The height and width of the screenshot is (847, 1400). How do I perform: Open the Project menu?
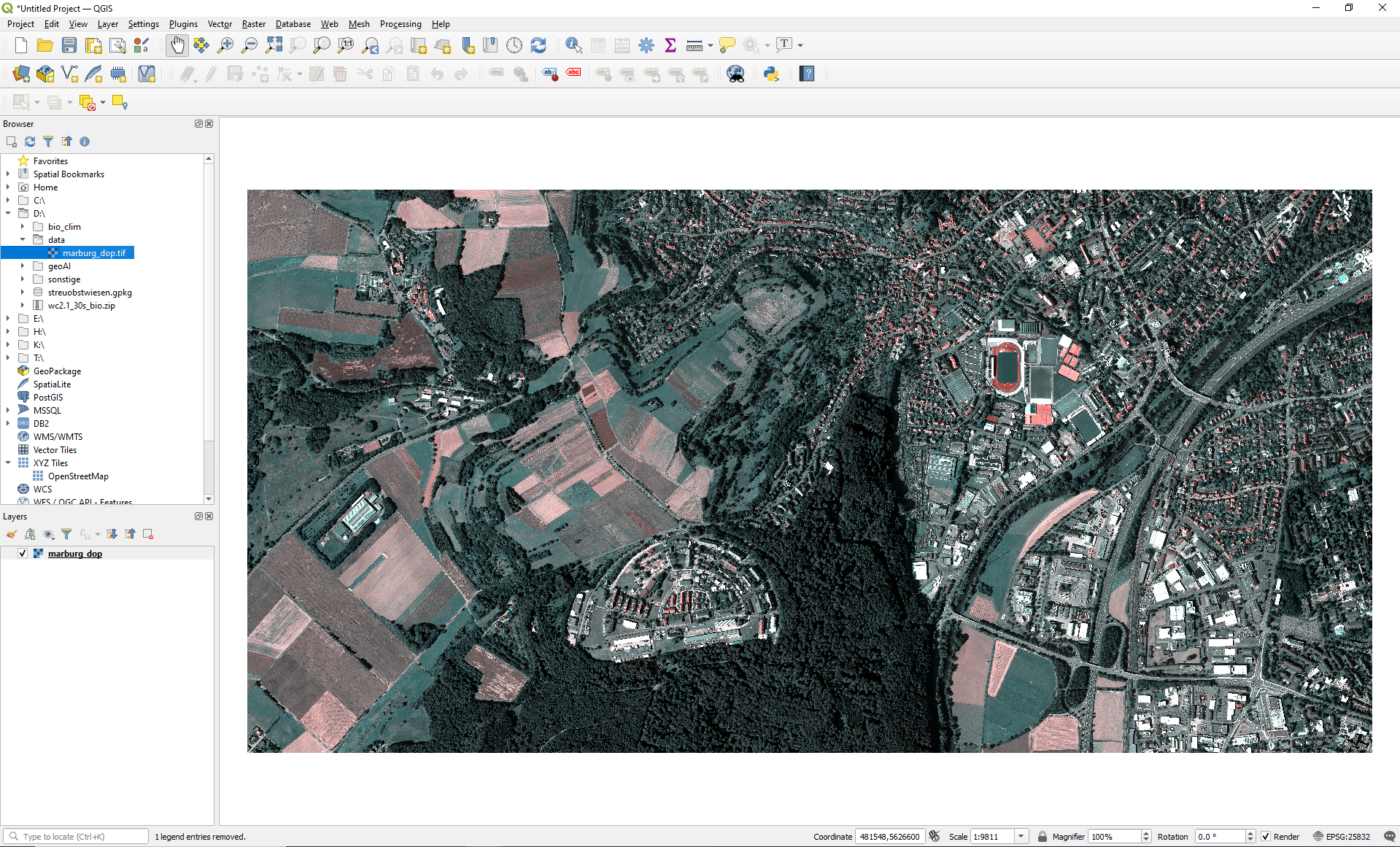tap(20, 24)
